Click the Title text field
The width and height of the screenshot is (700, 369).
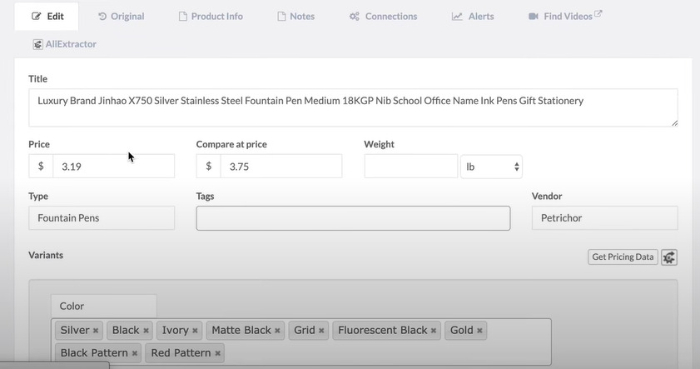pyautogui.click(x=353, y=108)
